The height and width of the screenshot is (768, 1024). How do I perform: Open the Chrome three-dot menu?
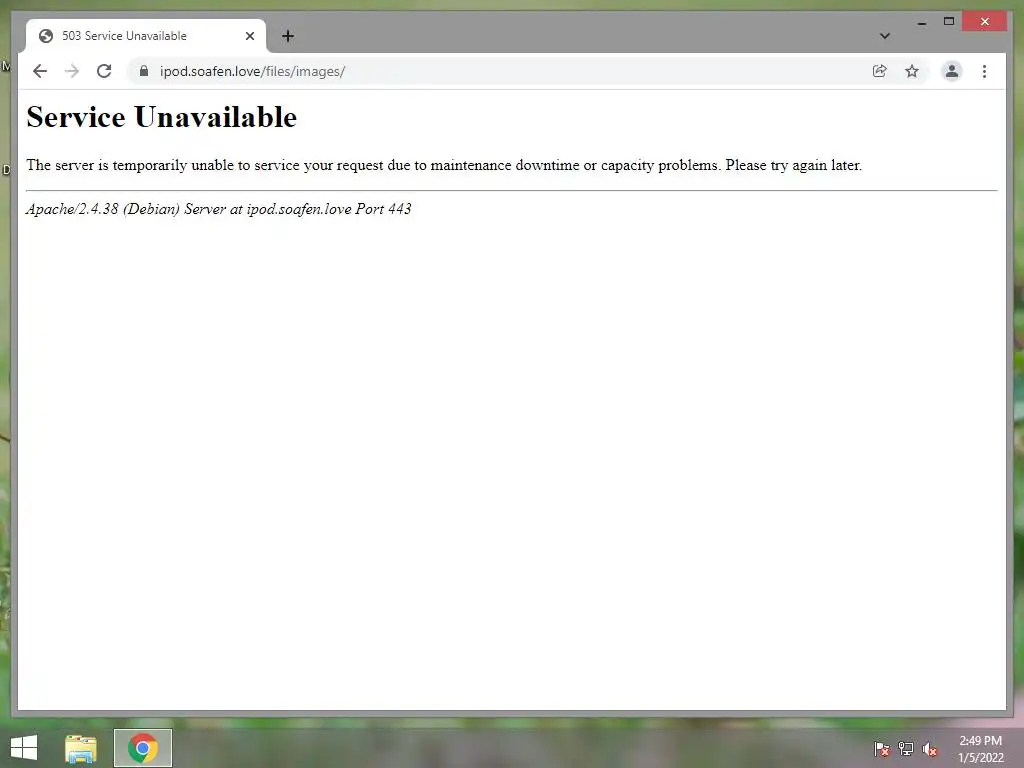click(x=984, y=71)
